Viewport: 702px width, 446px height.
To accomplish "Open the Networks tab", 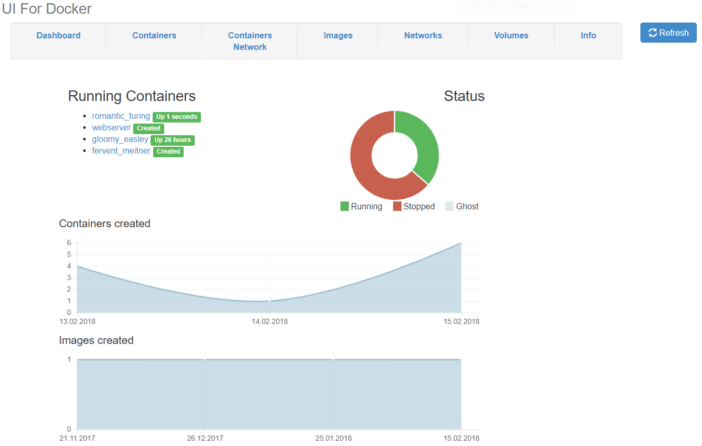I will pyautogui.click(x=423, y=35).
